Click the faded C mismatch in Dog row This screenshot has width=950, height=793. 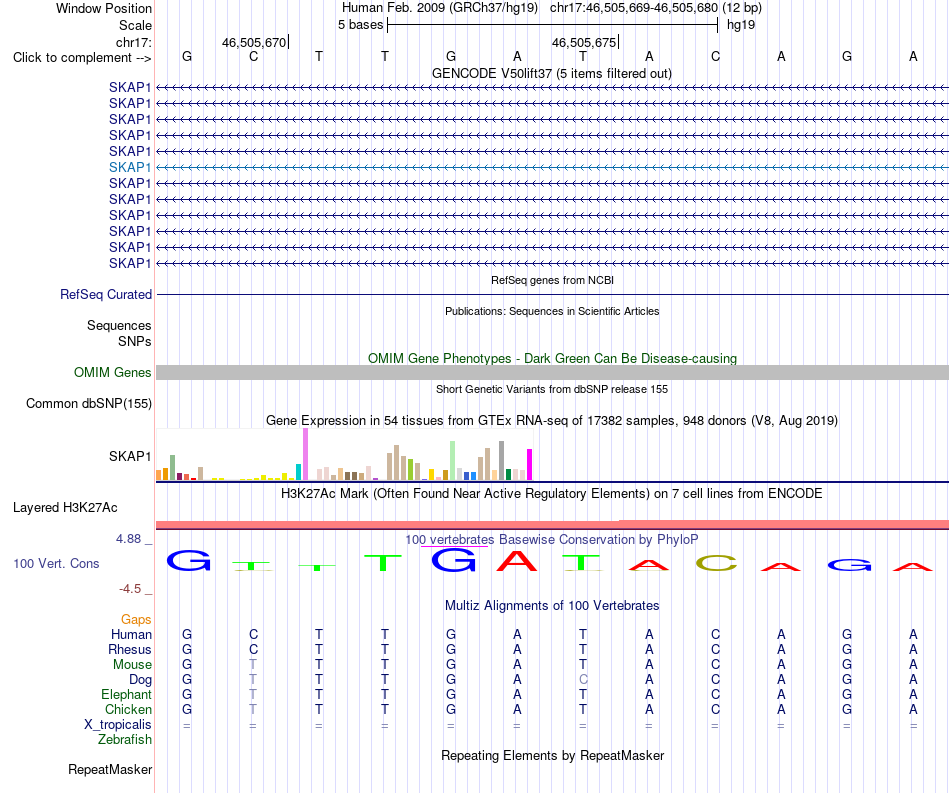583,680
